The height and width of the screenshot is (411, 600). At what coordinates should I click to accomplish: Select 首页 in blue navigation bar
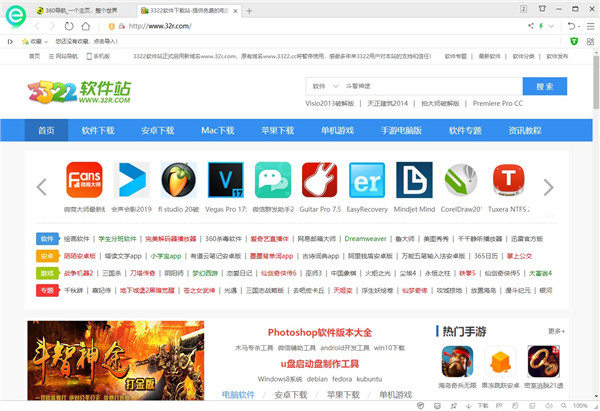coord(46,130)
